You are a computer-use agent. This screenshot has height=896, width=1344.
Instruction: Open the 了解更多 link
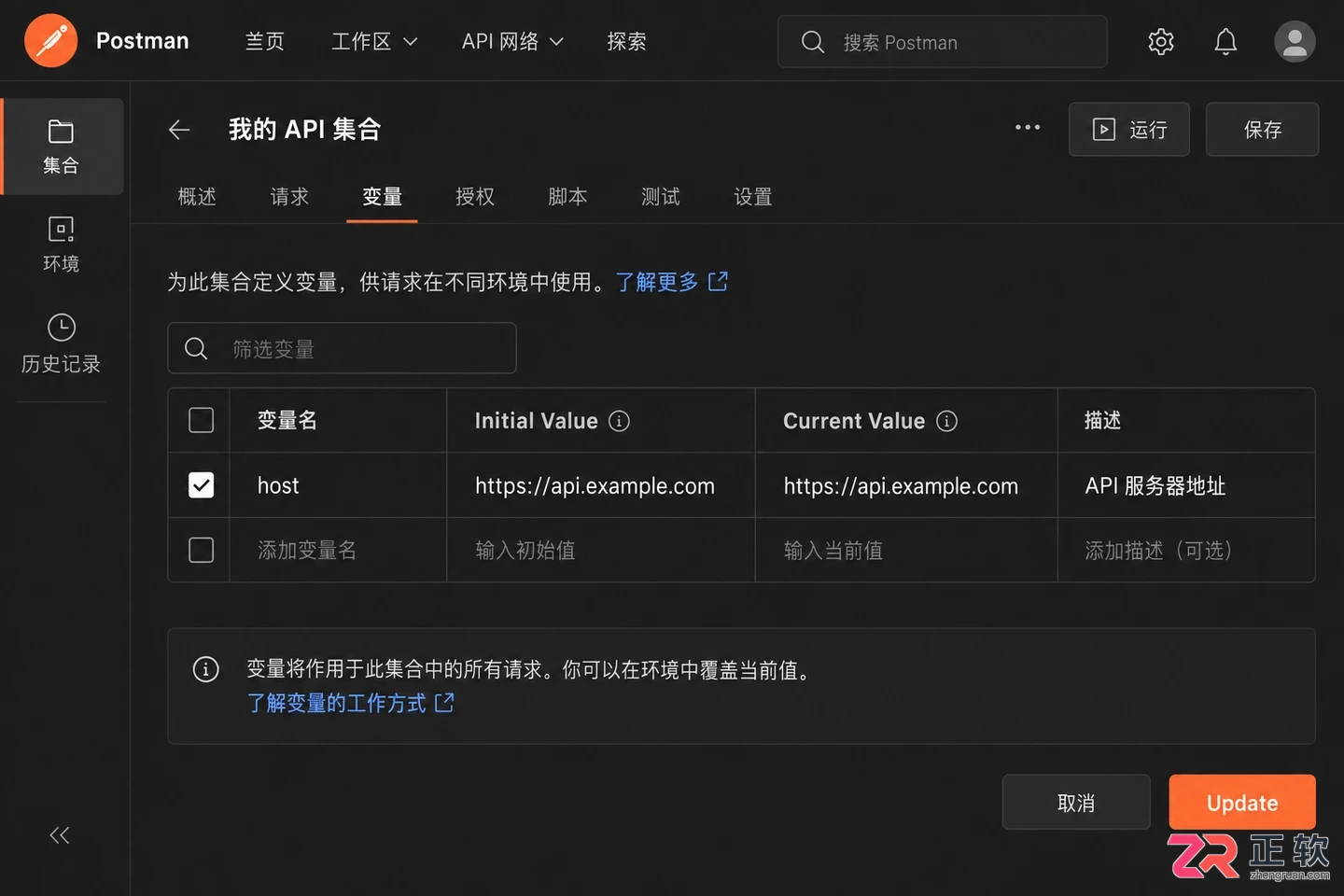tap(671, 282)
